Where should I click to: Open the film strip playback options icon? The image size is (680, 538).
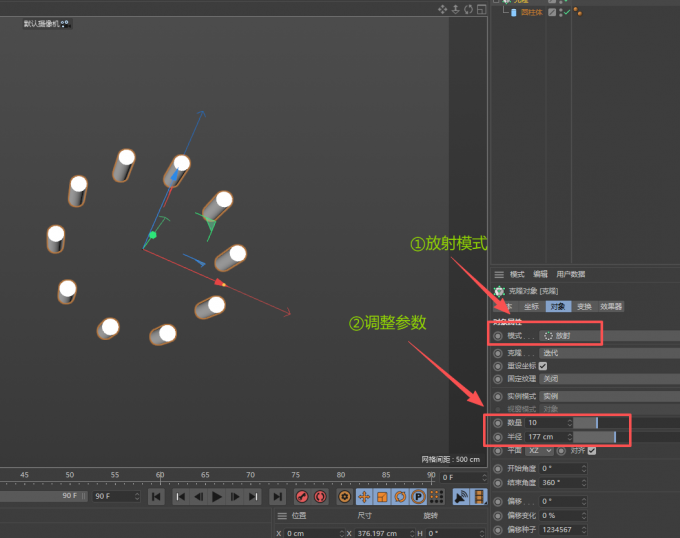point(479,497)
